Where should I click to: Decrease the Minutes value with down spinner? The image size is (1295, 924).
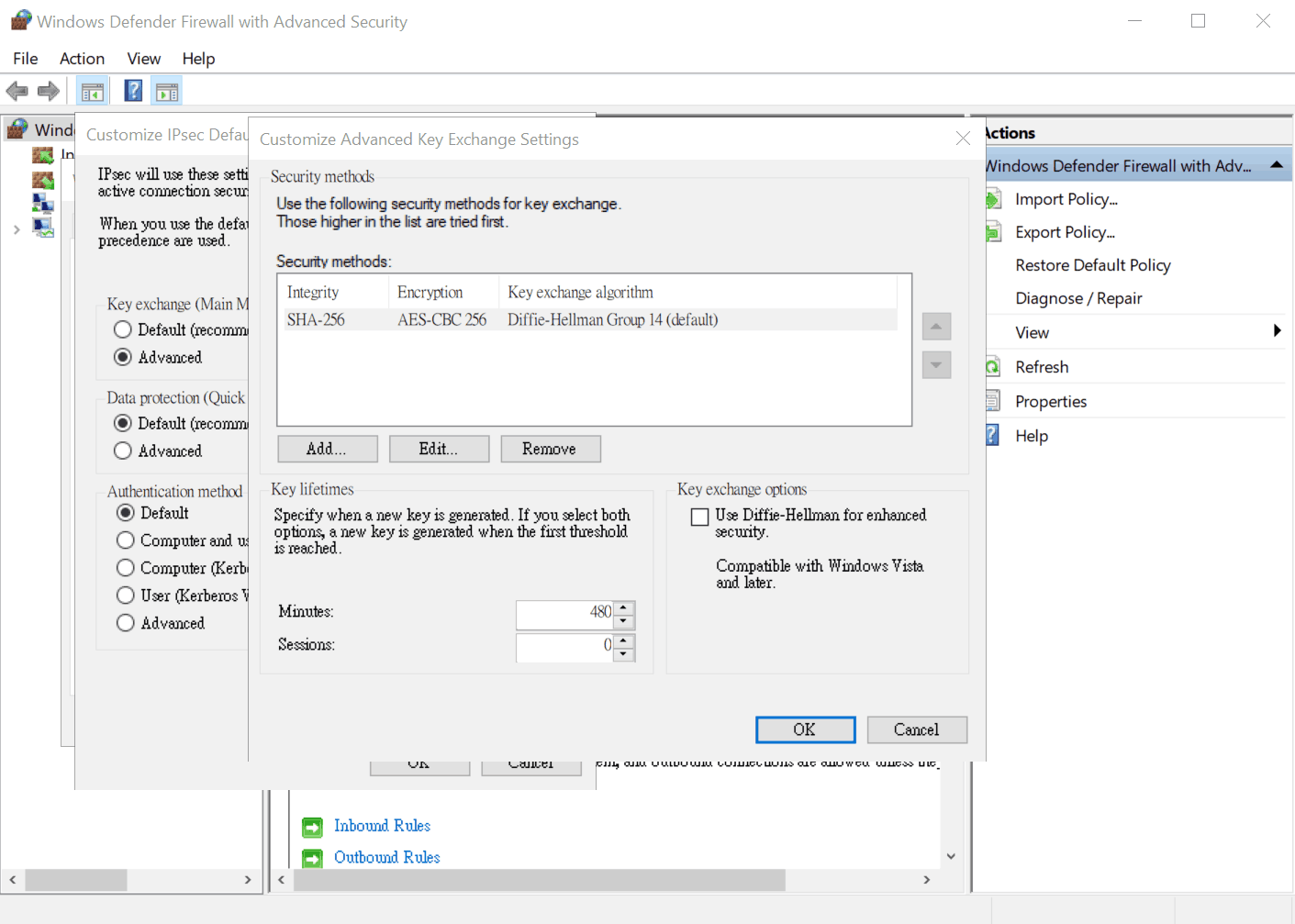coord(624,620)
